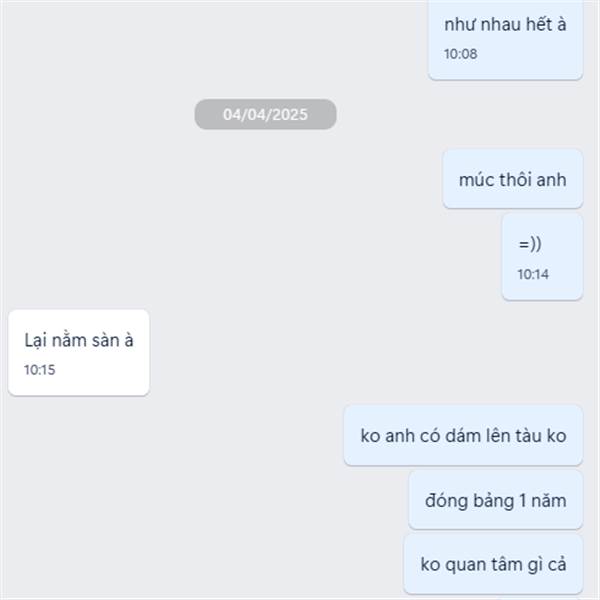Select the message "ko quan tâm gì cả"
The width and height of the screenshot is (600, 600).
click(493, 565)
